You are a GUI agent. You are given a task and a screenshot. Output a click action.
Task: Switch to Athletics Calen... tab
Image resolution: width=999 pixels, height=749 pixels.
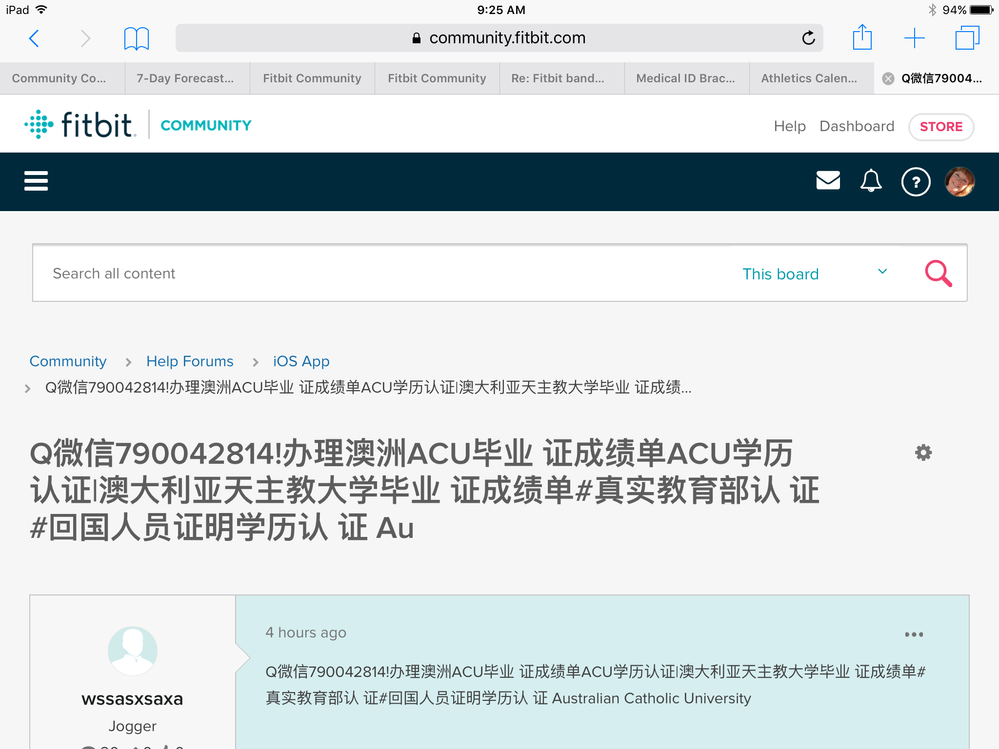(x=812, y=78)
